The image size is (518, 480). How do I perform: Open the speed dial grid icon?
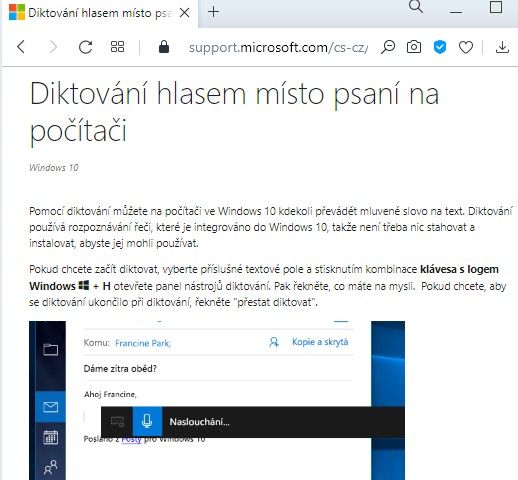[117, 47]
